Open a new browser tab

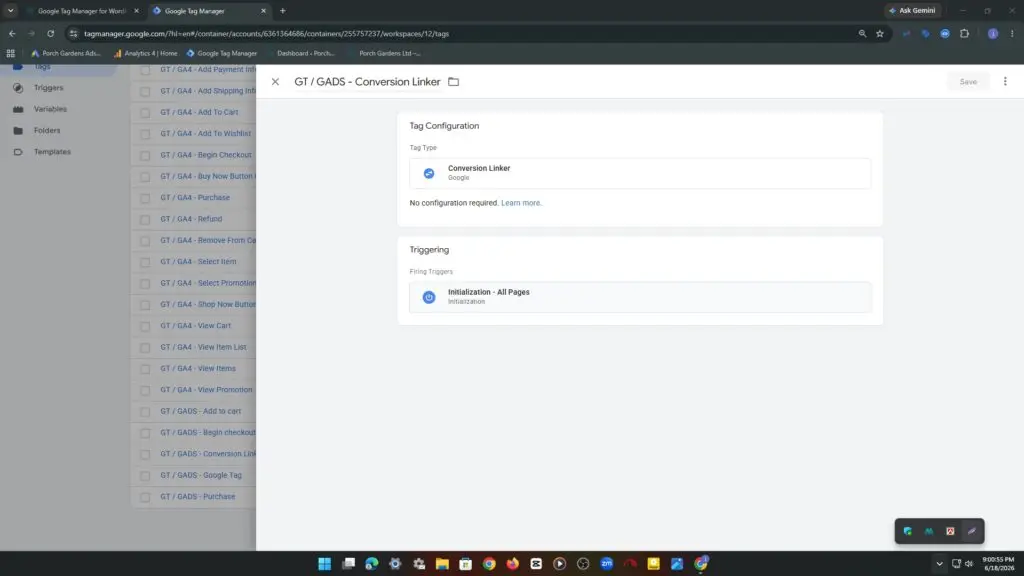(283, 11)
